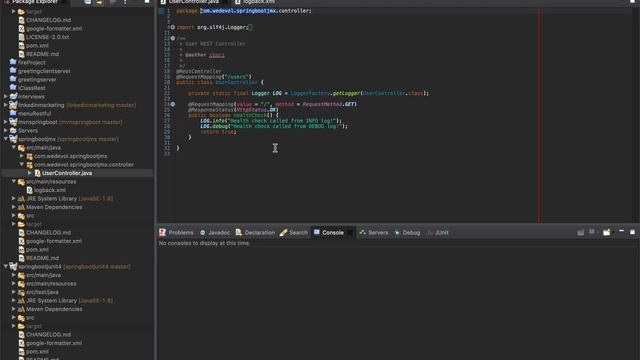This screenshot has width=640, height=360.
Task: Click JRE System Library icon under springbootjmx
Action: 21,199
